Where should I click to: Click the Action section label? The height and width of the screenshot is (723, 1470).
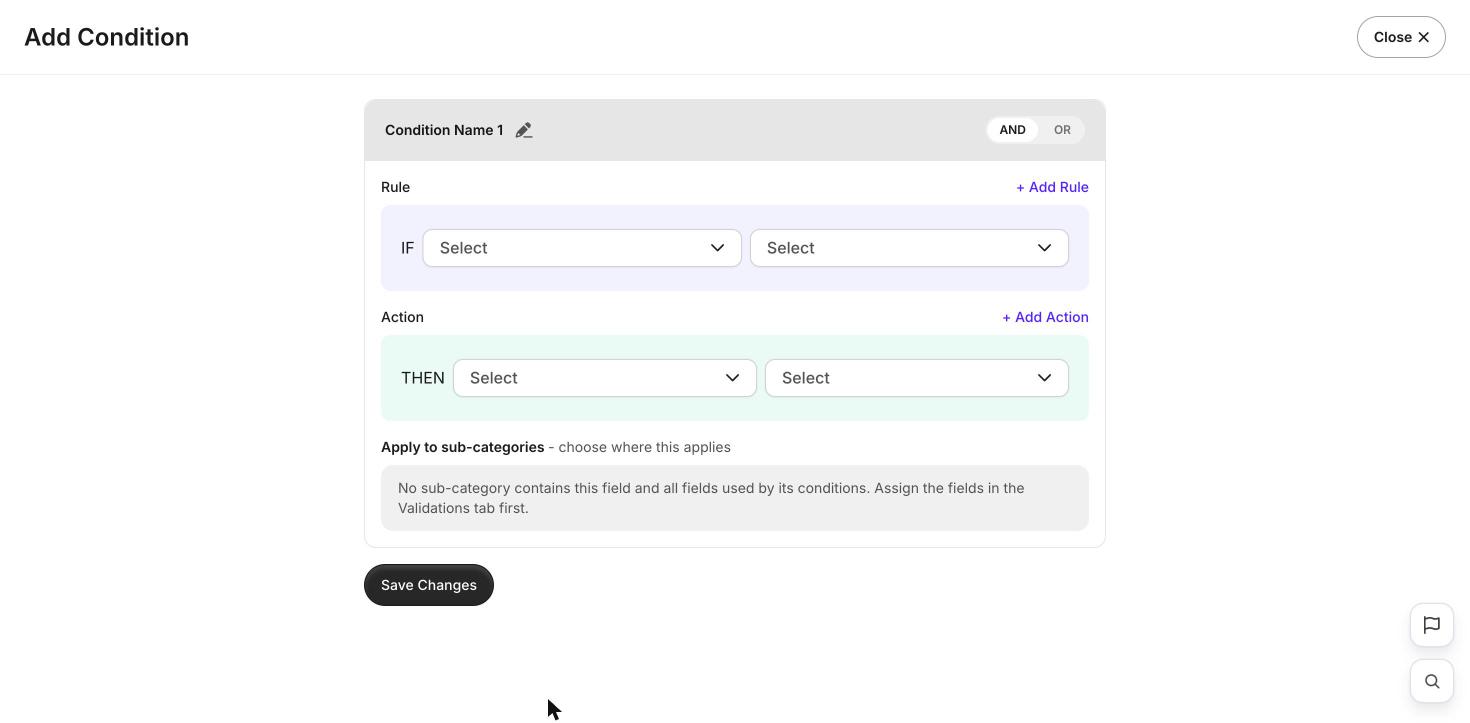tap(402, 317)
